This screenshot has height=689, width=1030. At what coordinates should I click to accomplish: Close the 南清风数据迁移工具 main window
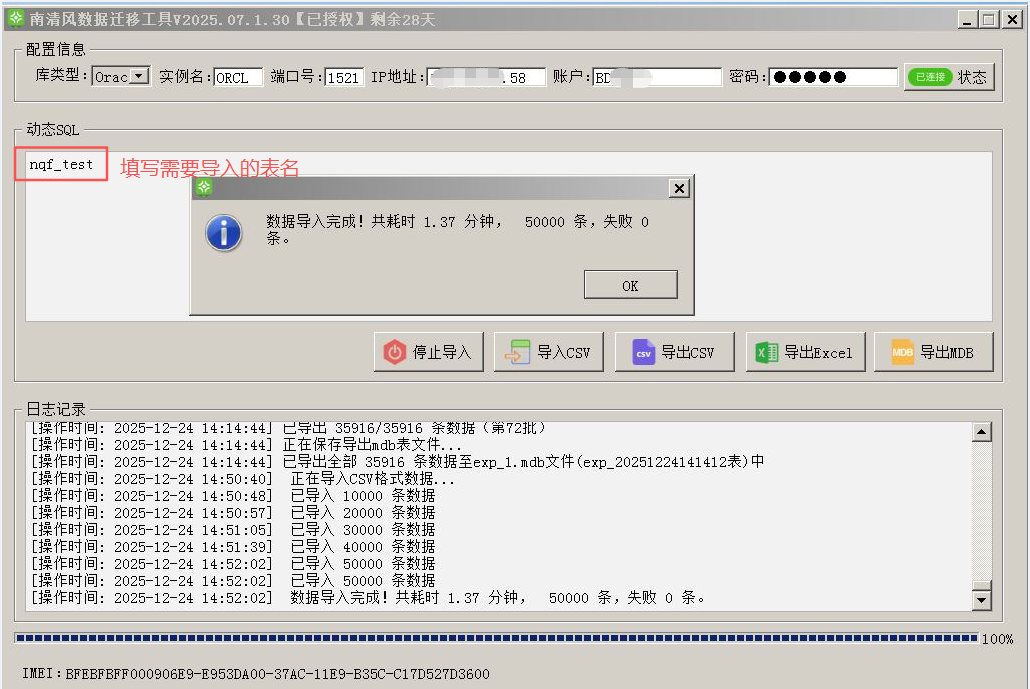pyautogui.click(x=1012, y=20)
